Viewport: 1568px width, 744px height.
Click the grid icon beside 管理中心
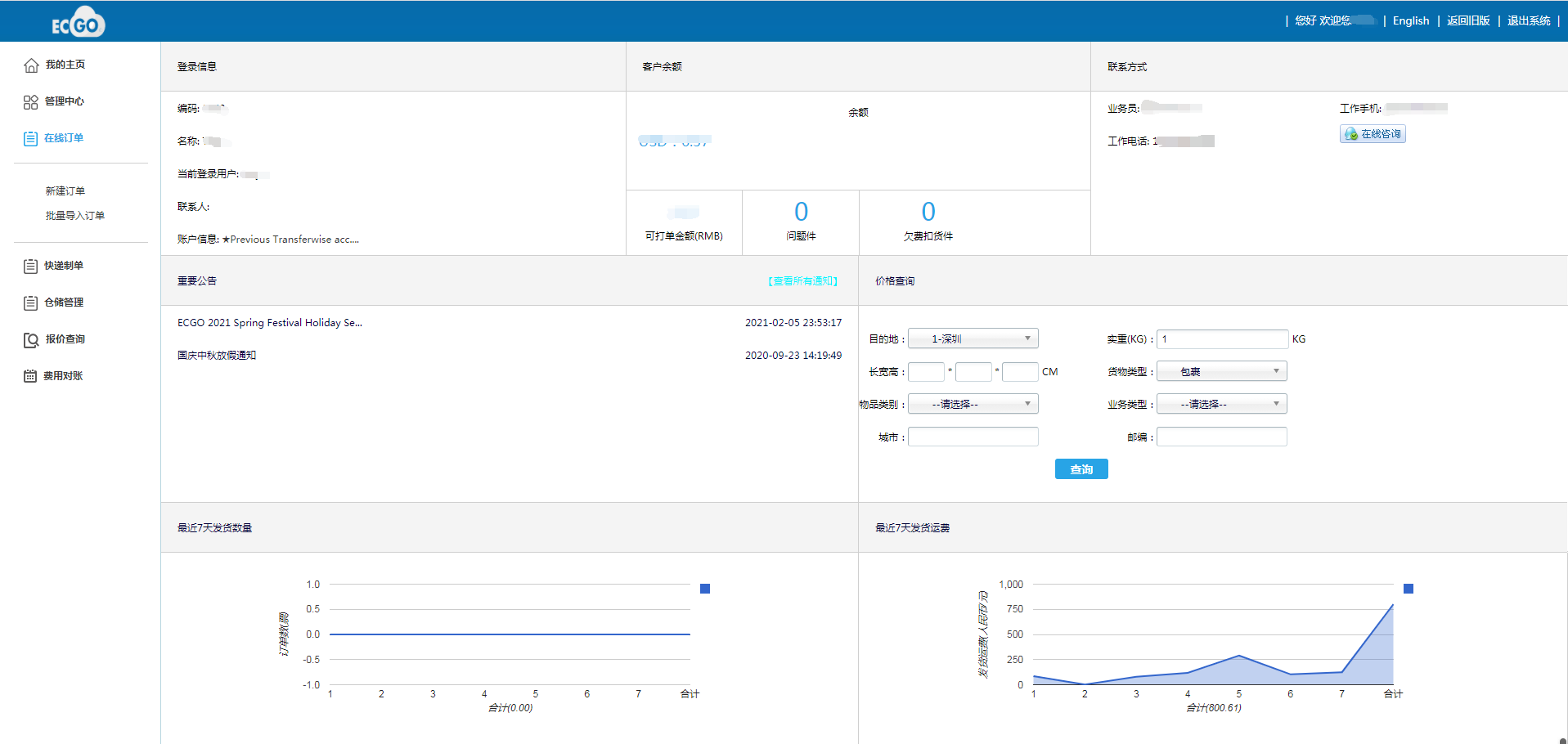30,102
